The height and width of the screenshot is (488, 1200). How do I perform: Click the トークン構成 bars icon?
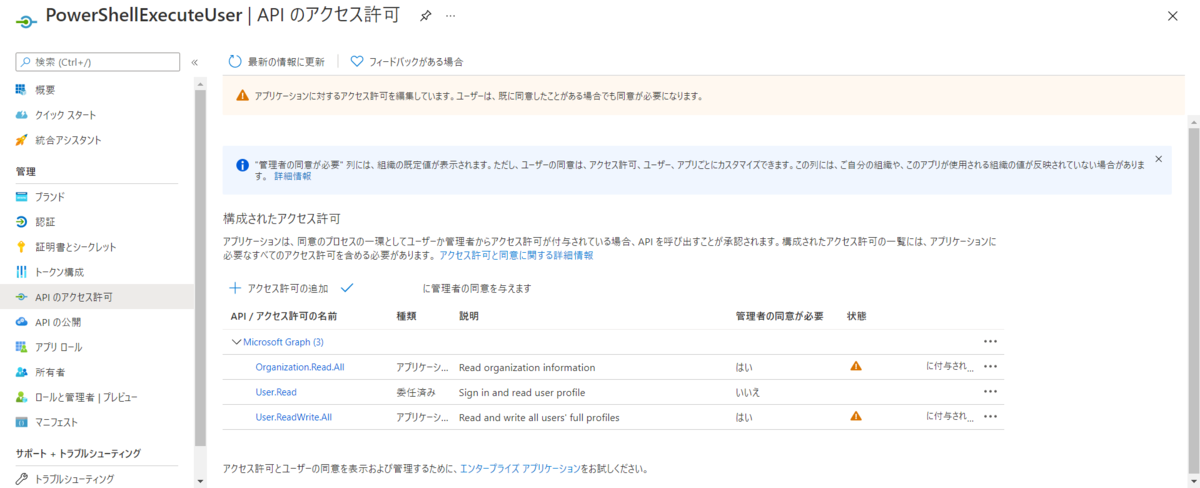coord(22,272)
